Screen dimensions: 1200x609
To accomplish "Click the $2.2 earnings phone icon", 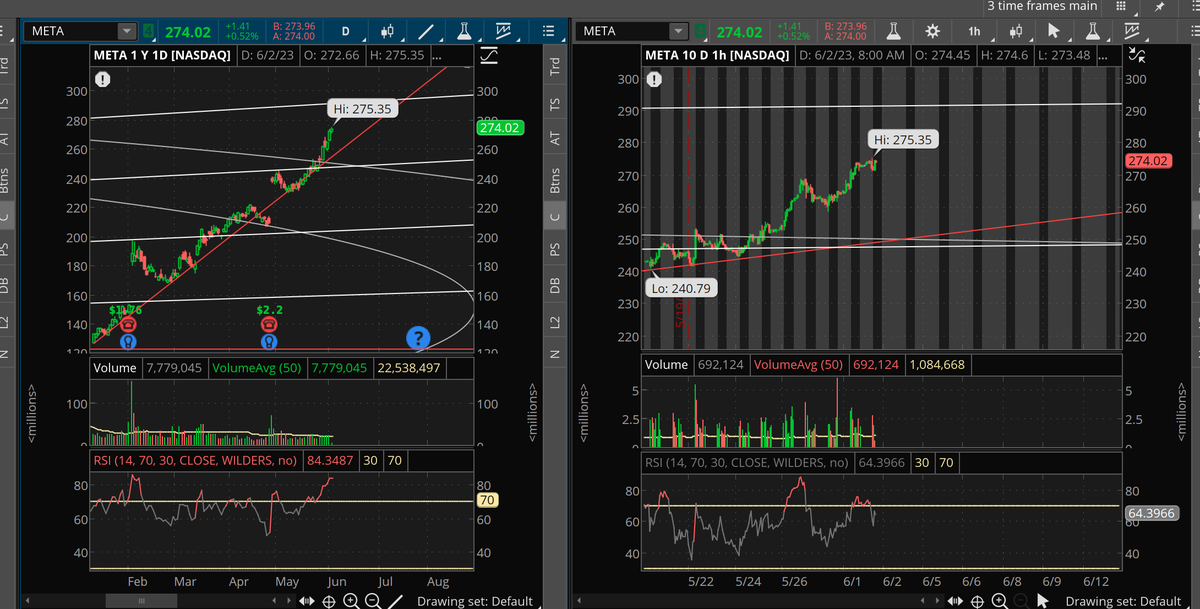I will 269,324.
